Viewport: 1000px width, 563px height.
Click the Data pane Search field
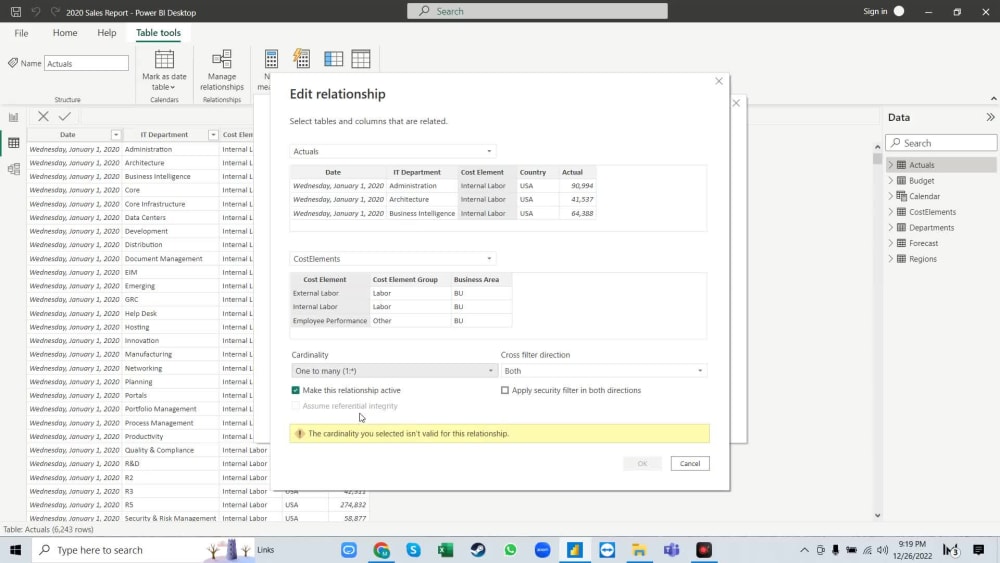[941, 143]
